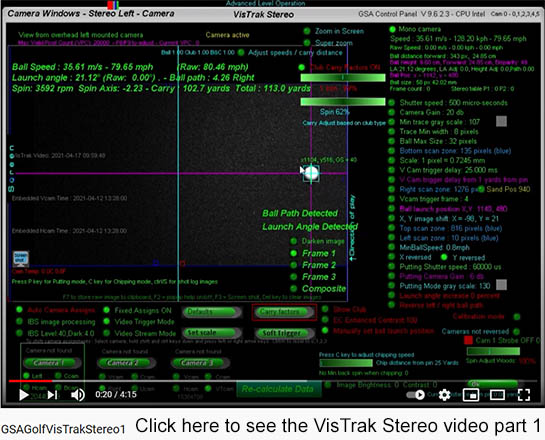This screenshot has height=440, width=545.
Task: Click the Defaults button
Action: [x=212, y=312]
